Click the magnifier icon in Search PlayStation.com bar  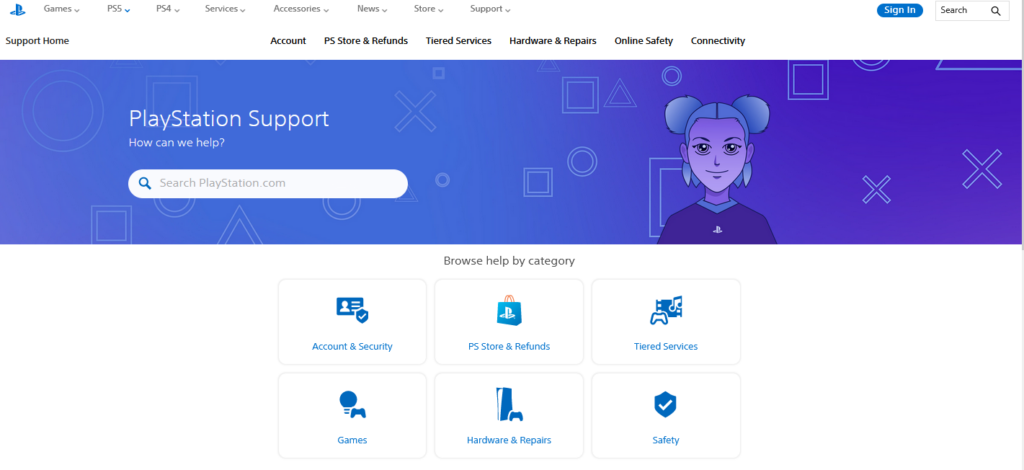click(145, 183)
